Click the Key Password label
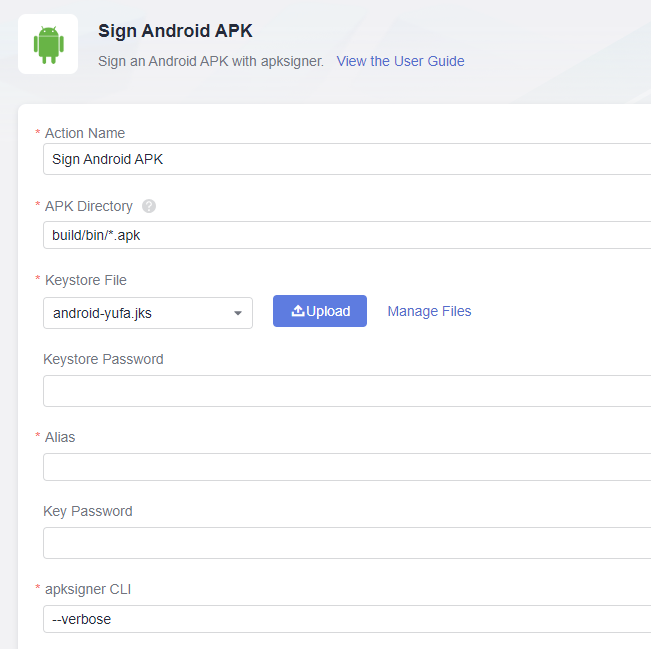 pyautogui.click(x=88, y=511)
